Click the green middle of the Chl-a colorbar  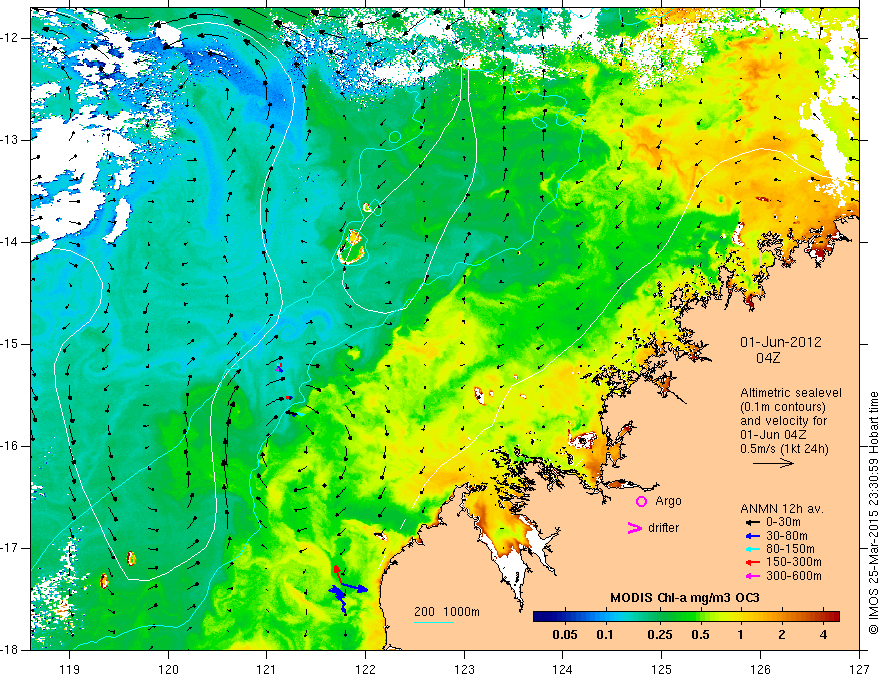pos(688,616)
